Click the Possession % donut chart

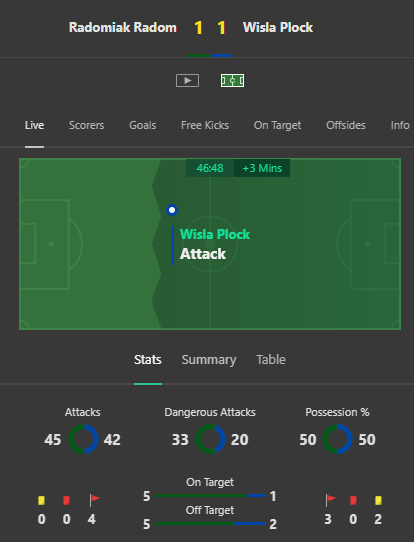click(338, 439)
